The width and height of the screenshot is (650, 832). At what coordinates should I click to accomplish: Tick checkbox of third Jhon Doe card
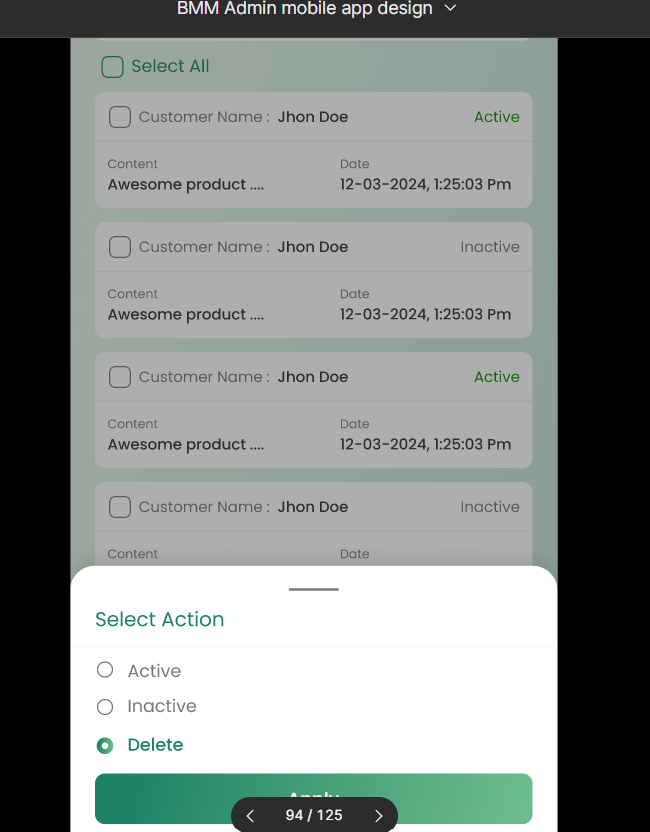point(120,377)
